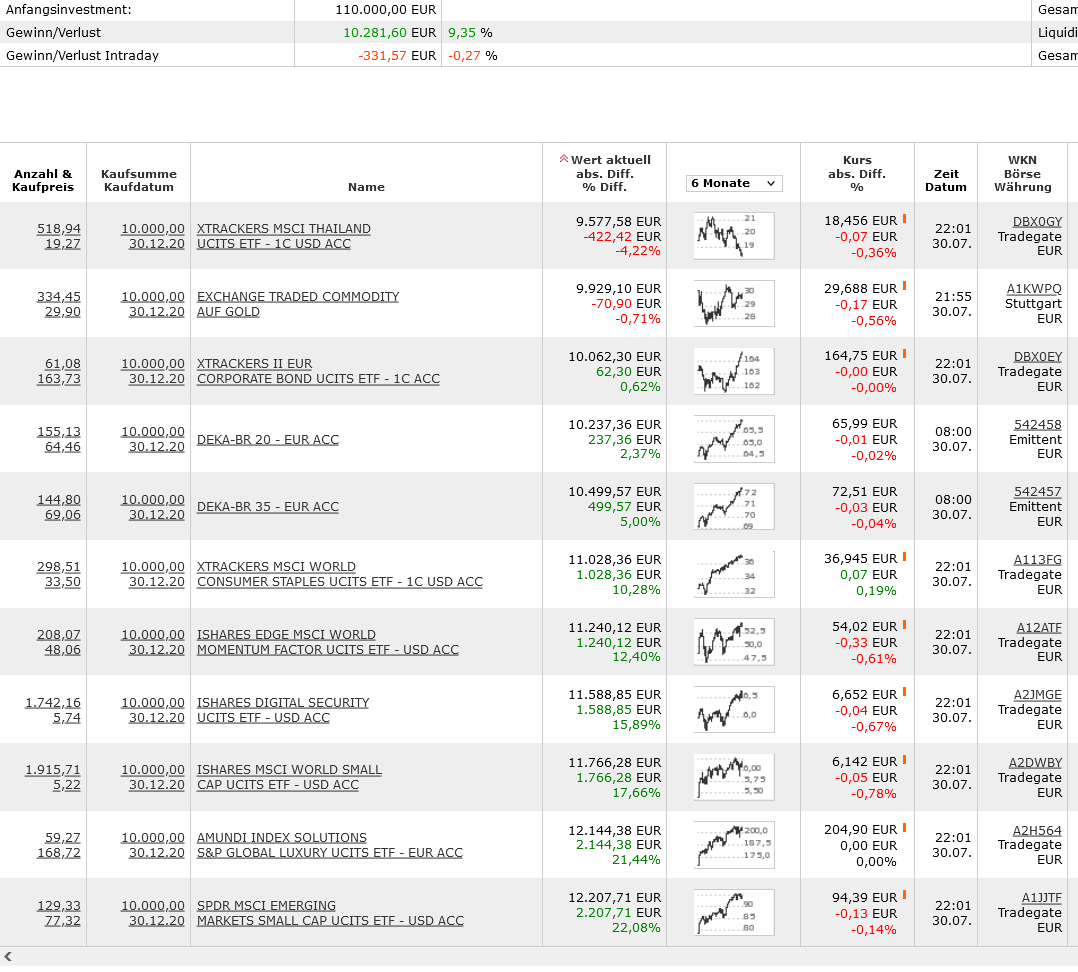
Task: Click purchase sum 10.000,00 in AMUNDI row
Action: point(153,837)
